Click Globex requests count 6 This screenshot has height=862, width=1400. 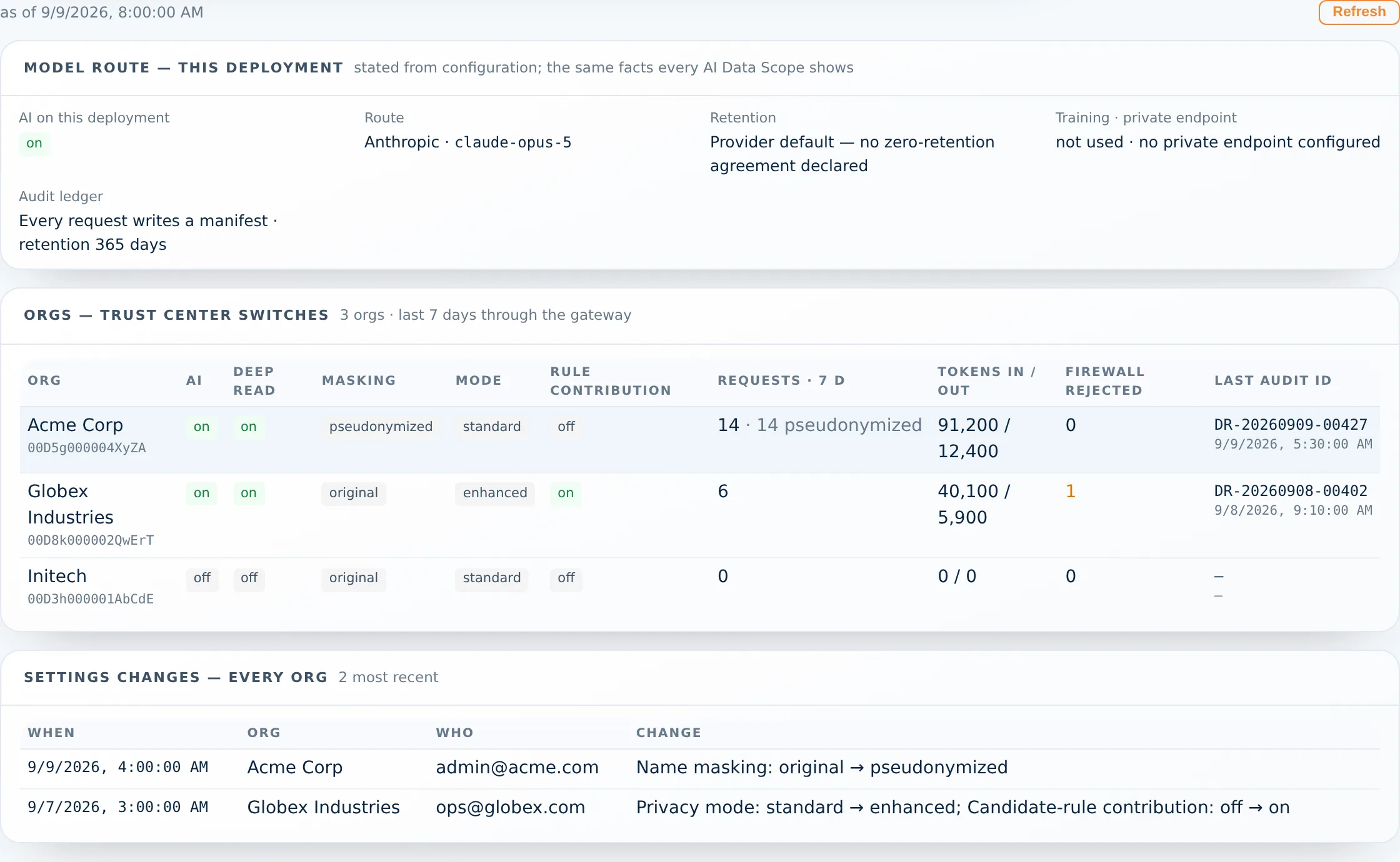pos(723,492)
